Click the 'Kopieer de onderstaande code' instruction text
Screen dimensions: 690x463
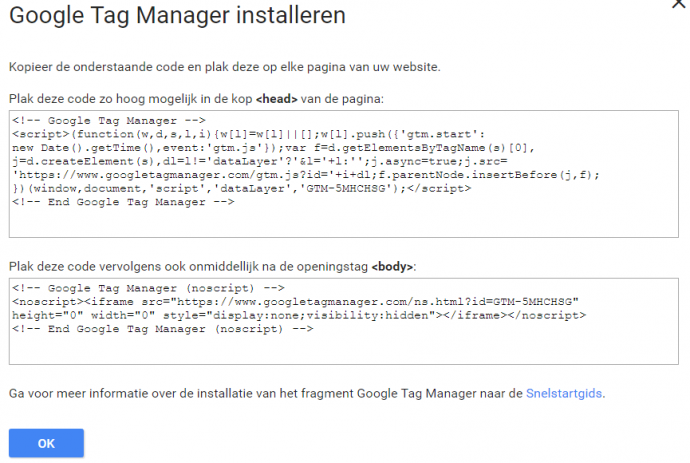225,66
